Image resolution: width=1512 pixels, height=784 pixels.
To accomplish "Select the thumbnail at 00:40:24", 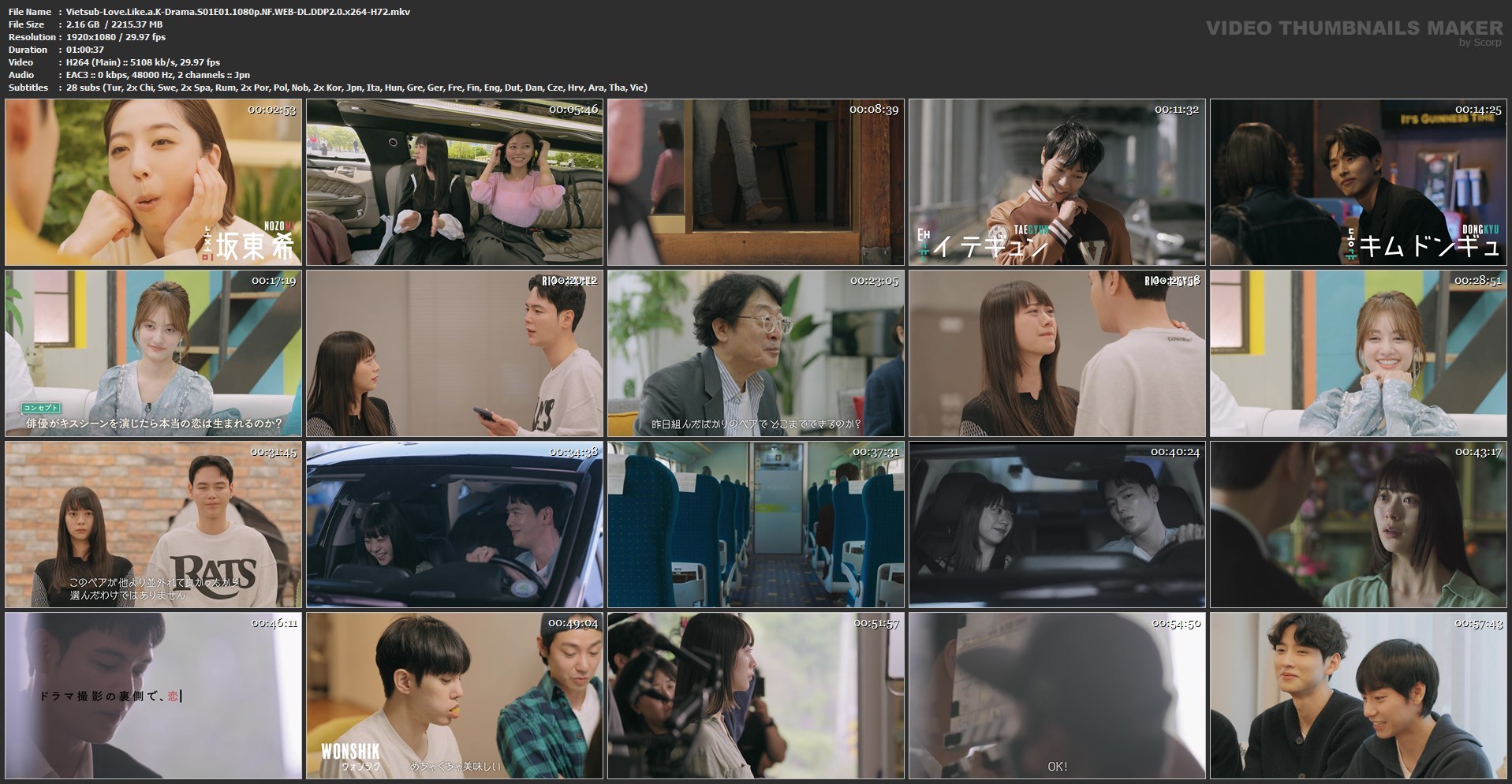I will [x=1057, y=525].
